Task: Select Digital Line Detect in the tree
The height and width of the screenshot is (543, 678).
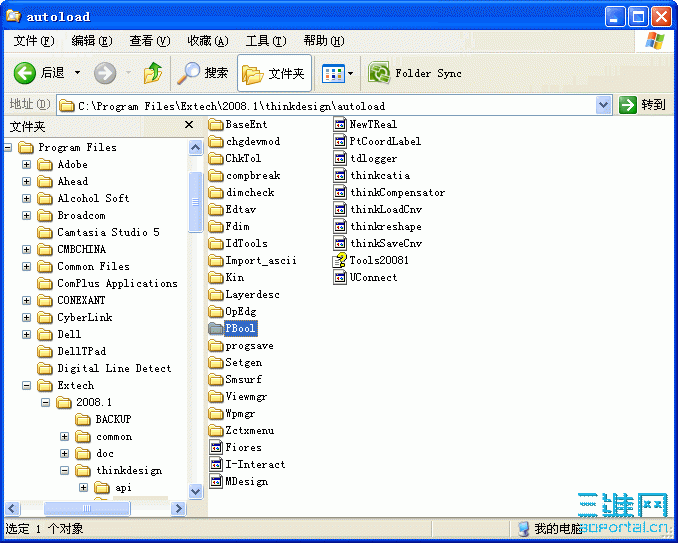Action: tap(114, 368)
